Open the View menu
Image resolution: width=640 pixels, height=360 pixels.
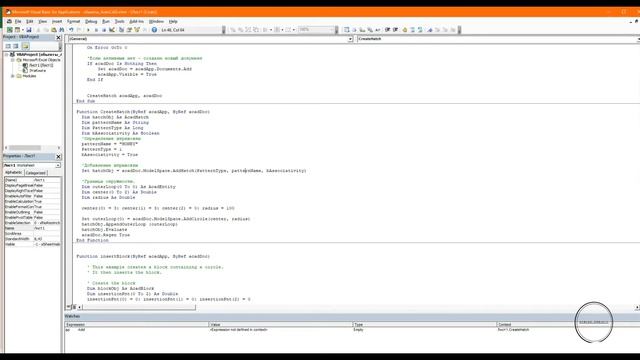click(x=42, y=21)
